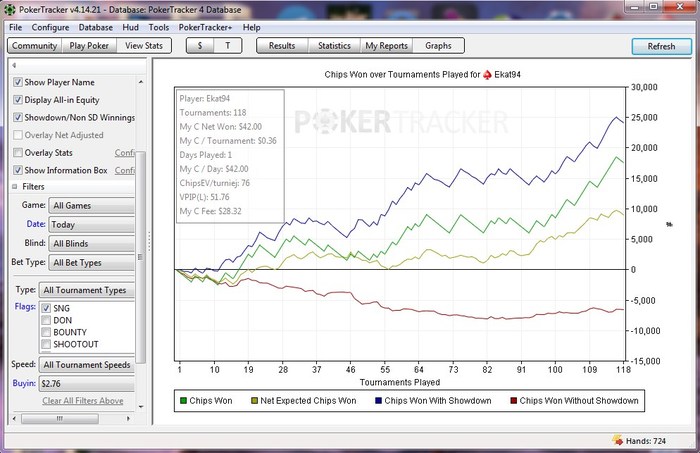Click the Show Information Box Configure link
Screen dimensions: 700x453
[125, 170]
